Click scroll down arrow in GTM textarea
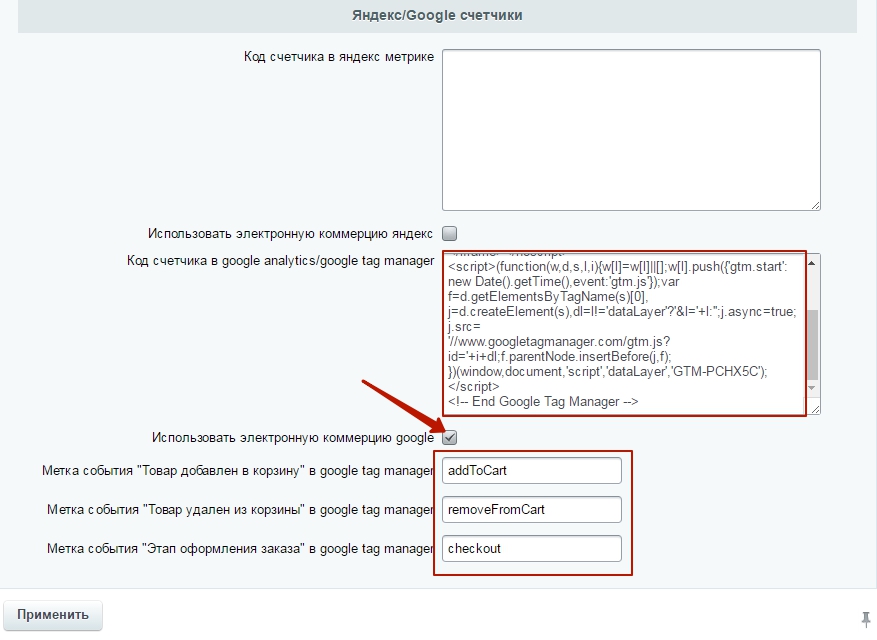Viewport: 877px width, 640px height. pos(812,388)
